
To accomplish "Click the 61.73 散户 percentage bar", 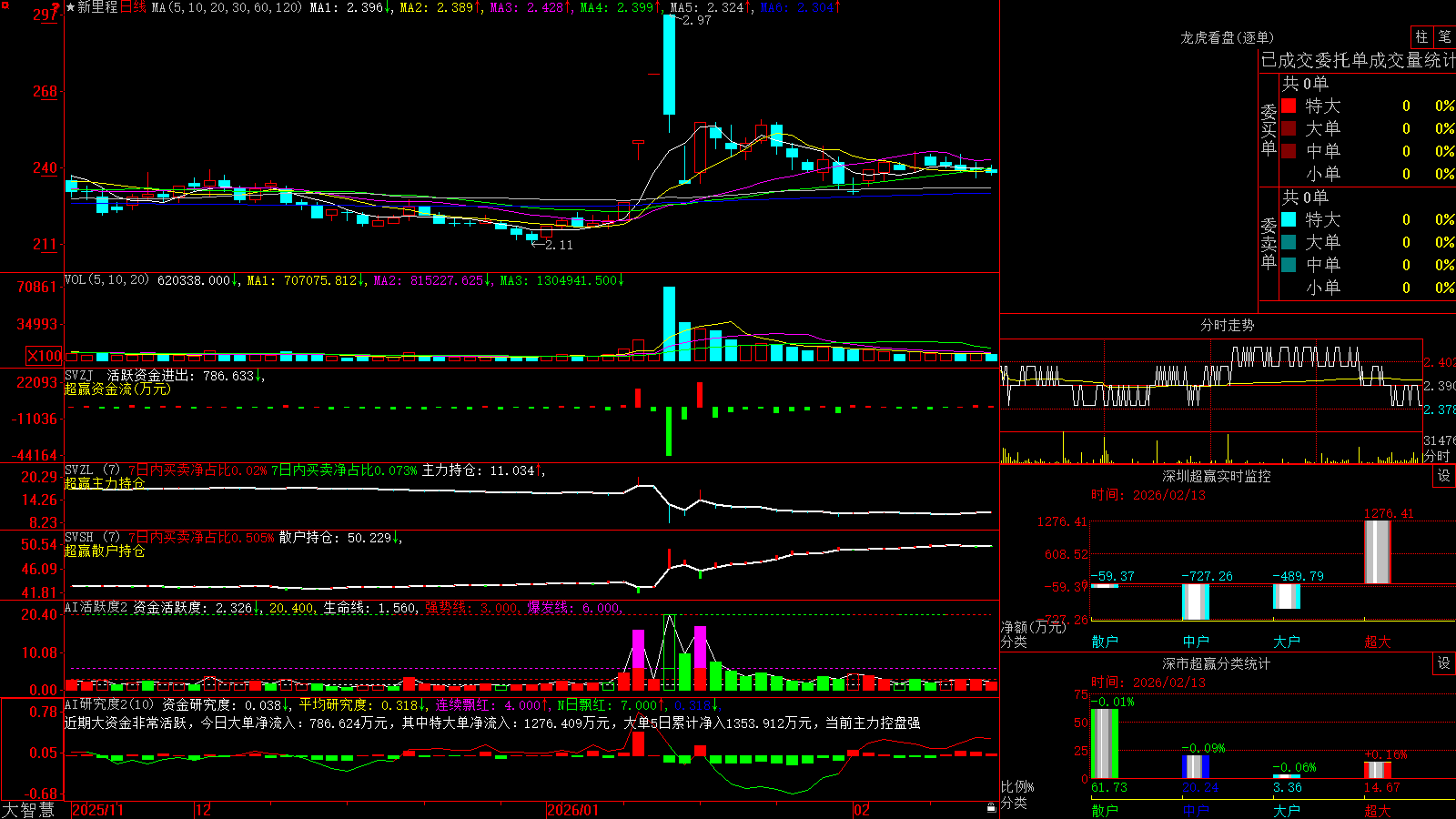I will click(x=1105, y=743).
